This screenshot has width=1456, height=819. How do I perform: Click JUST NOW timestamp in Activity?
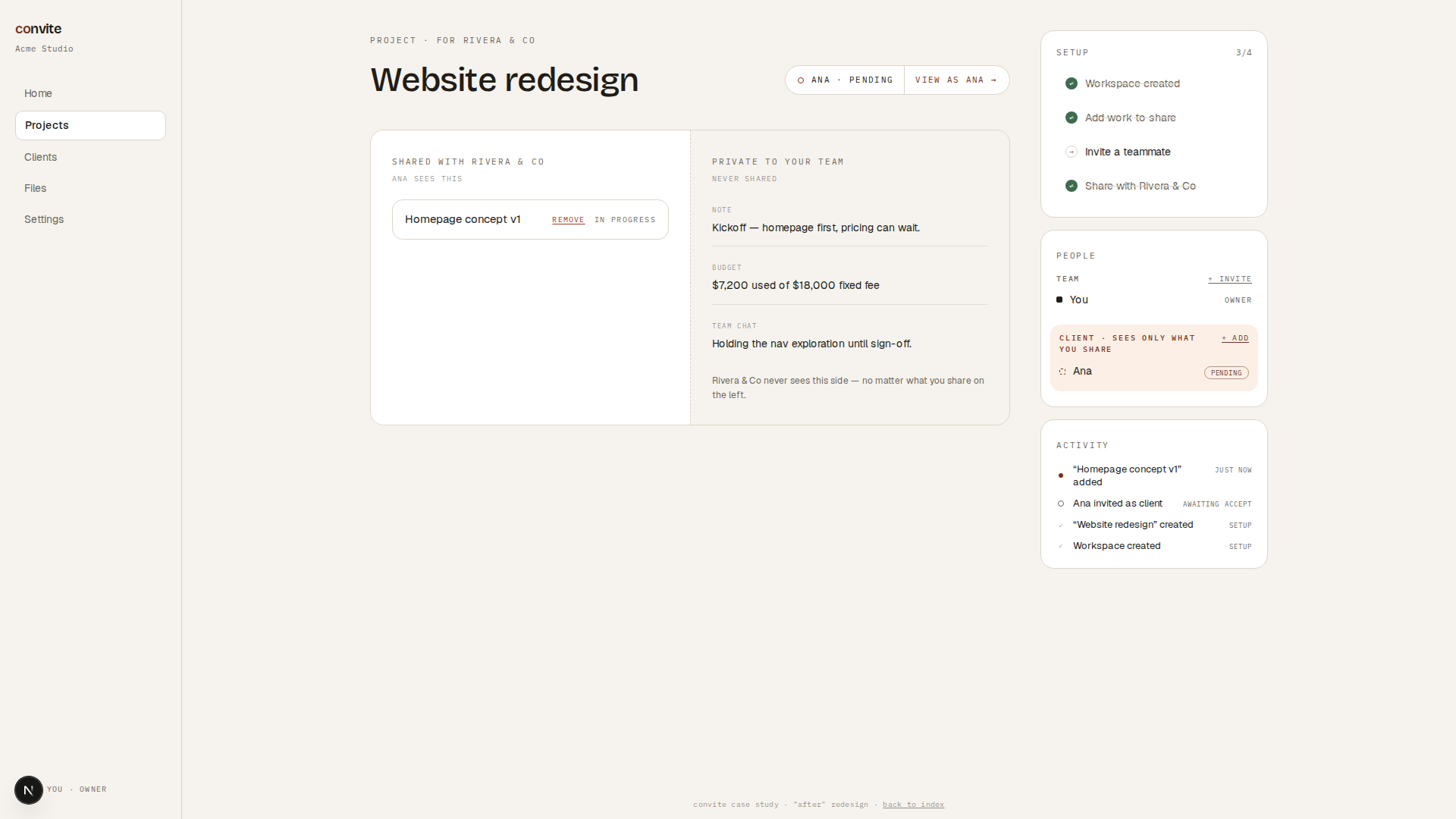click(x=1233, y=470)
